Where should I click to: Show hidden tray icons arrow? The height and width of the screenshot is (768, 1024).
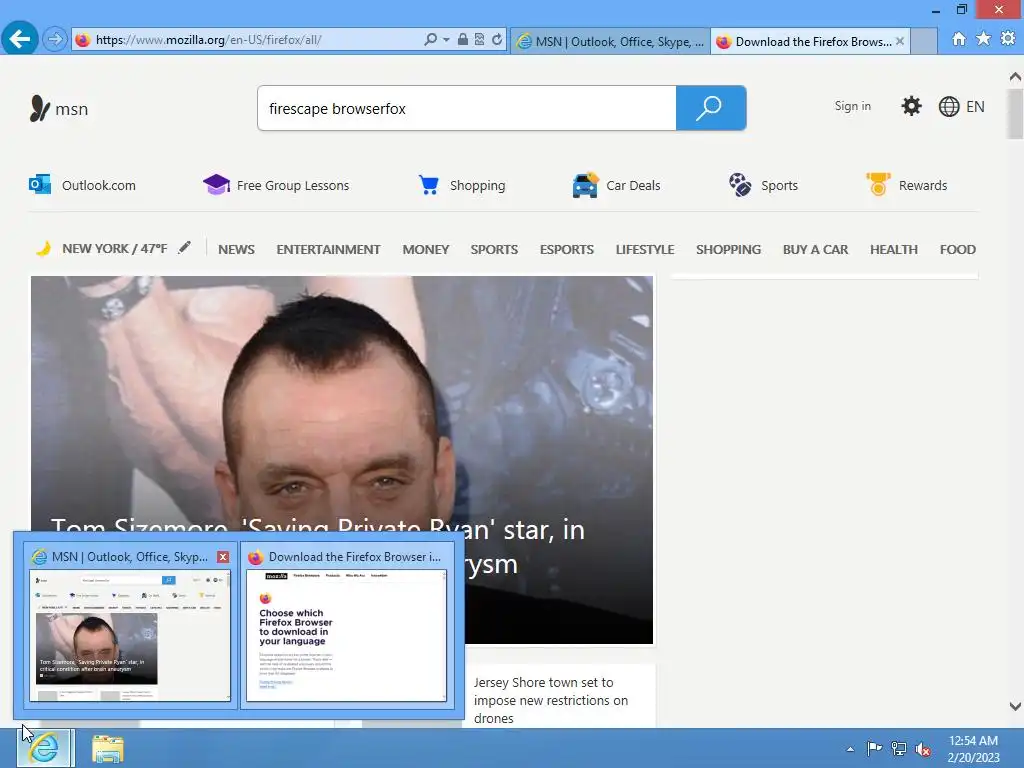click(x=850, y=749)
